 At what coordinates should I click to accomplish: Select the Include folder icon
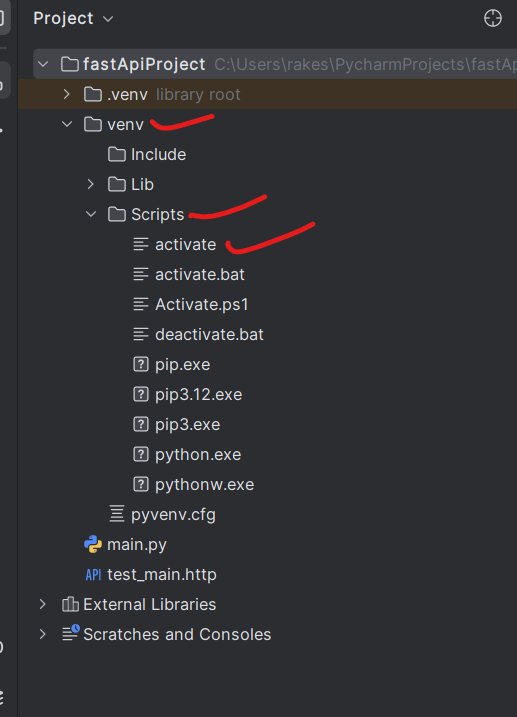[117, 155]
